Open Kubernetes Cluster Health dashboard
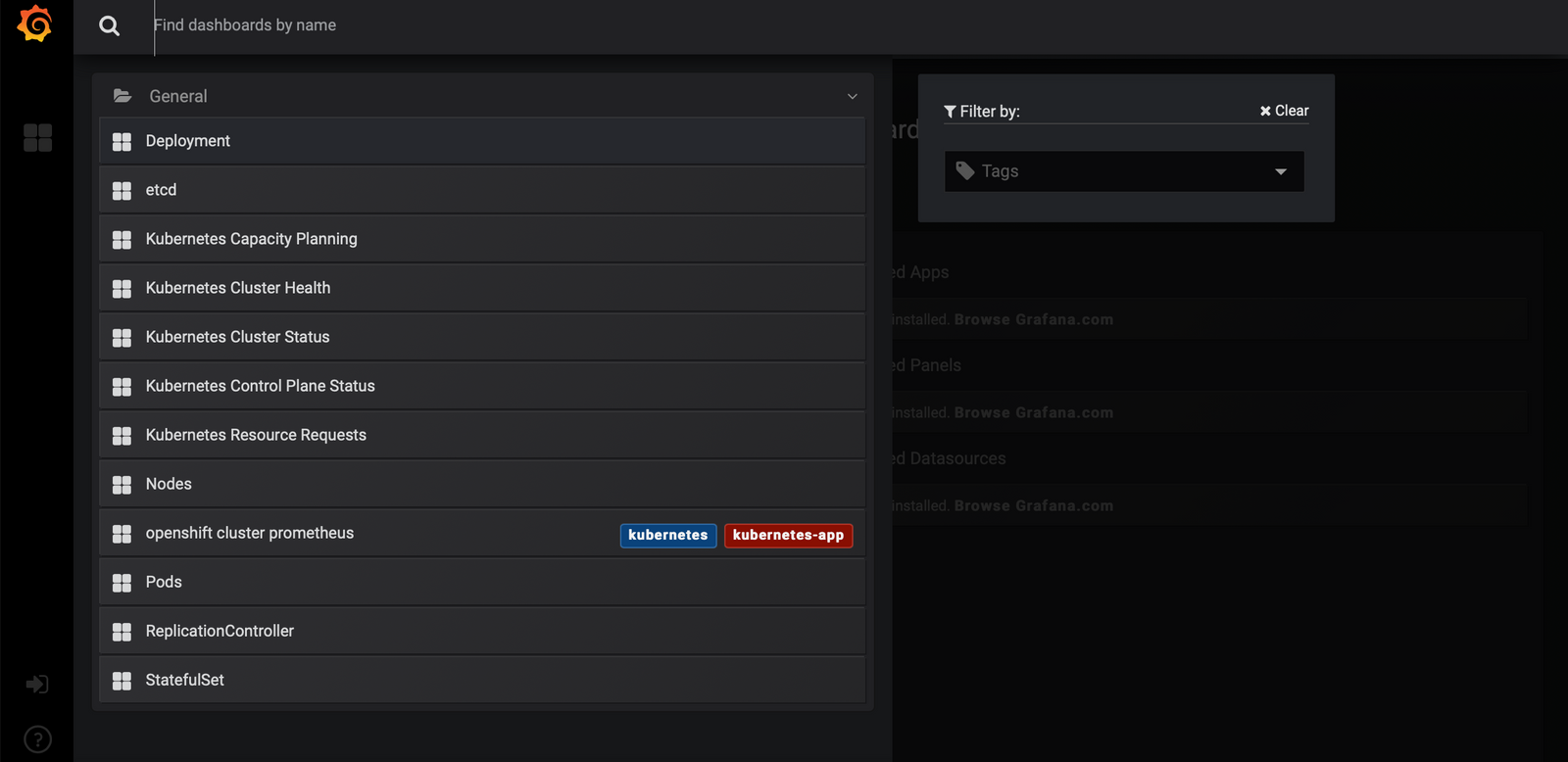 238,288
